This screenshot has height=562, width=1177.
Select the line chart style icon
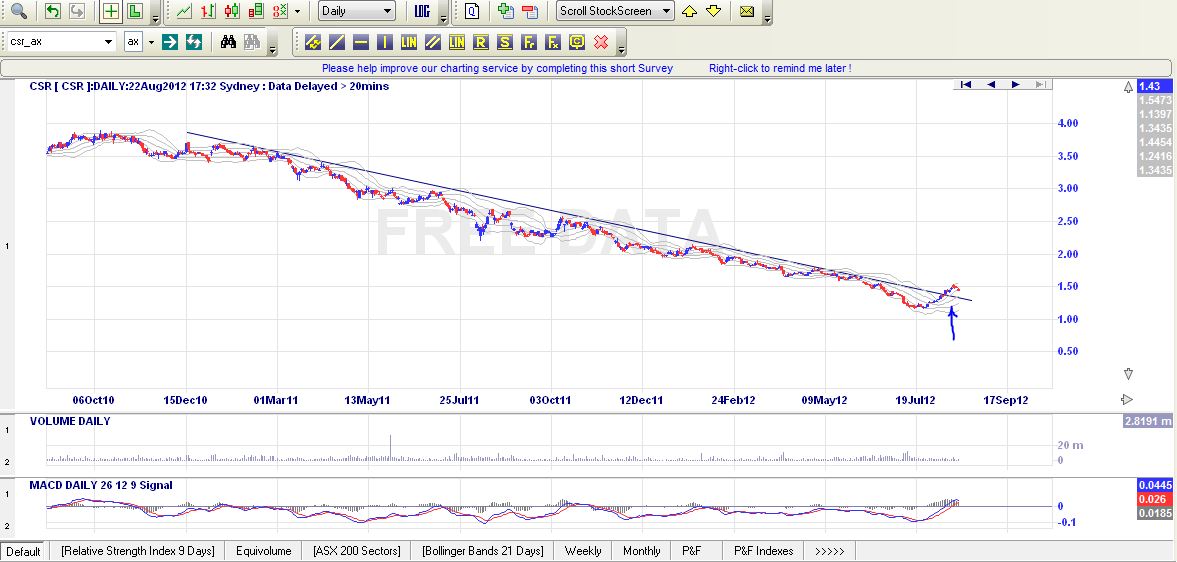(184, 11)
